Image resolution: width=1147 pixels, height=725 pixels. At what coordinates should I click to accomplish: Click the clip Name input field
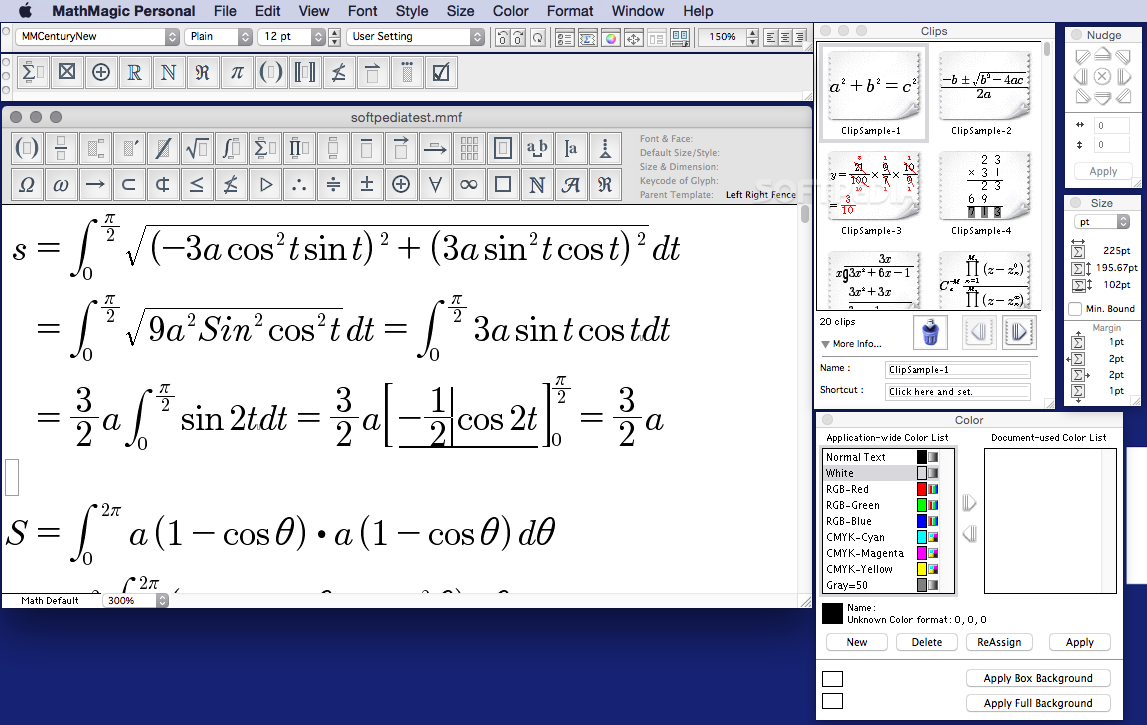pyautogui.click(x=958, y=369)
